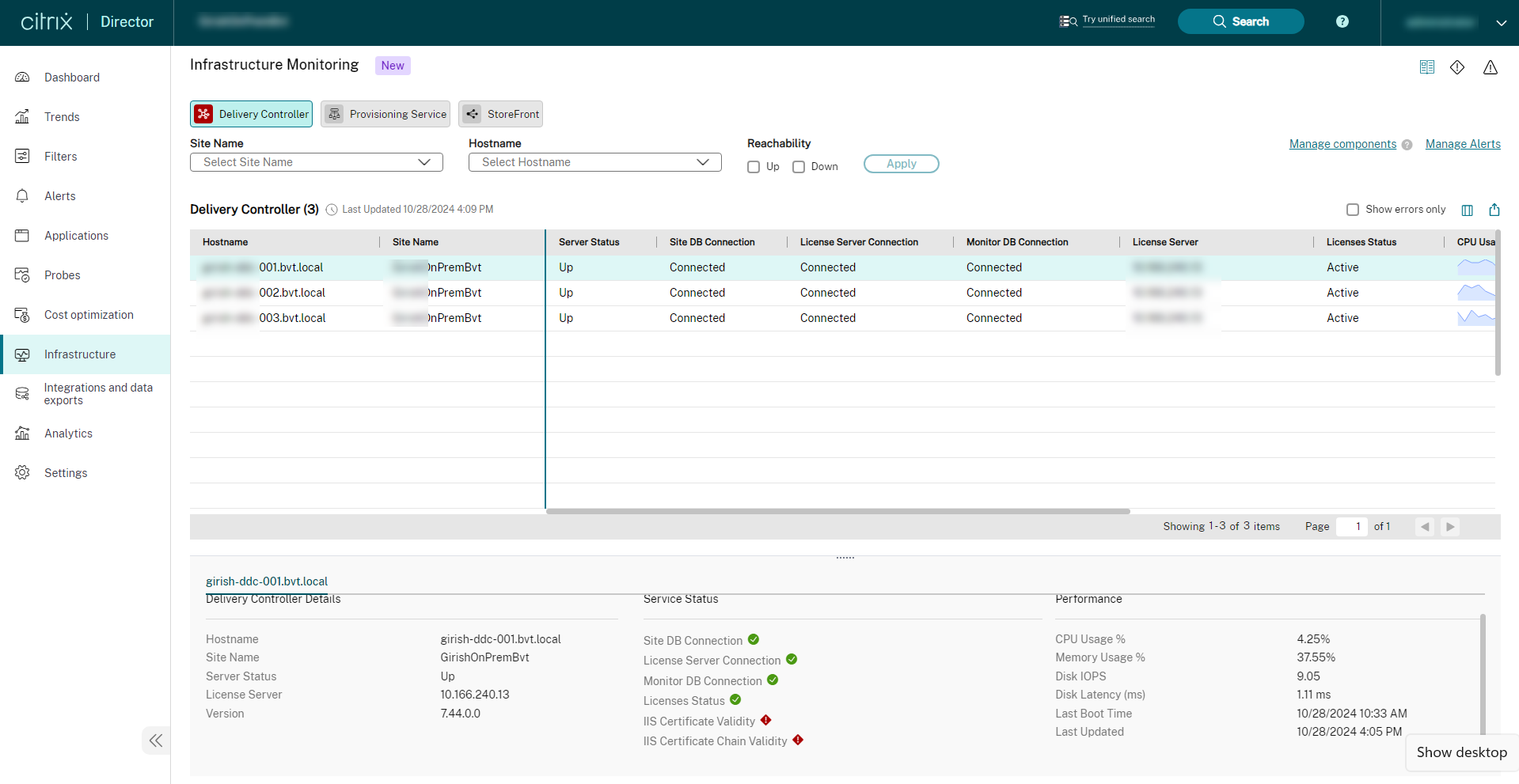Go to Cost optimization
Screen dimensions: 1519x784
pyautogui.click(x=89, y=314)
